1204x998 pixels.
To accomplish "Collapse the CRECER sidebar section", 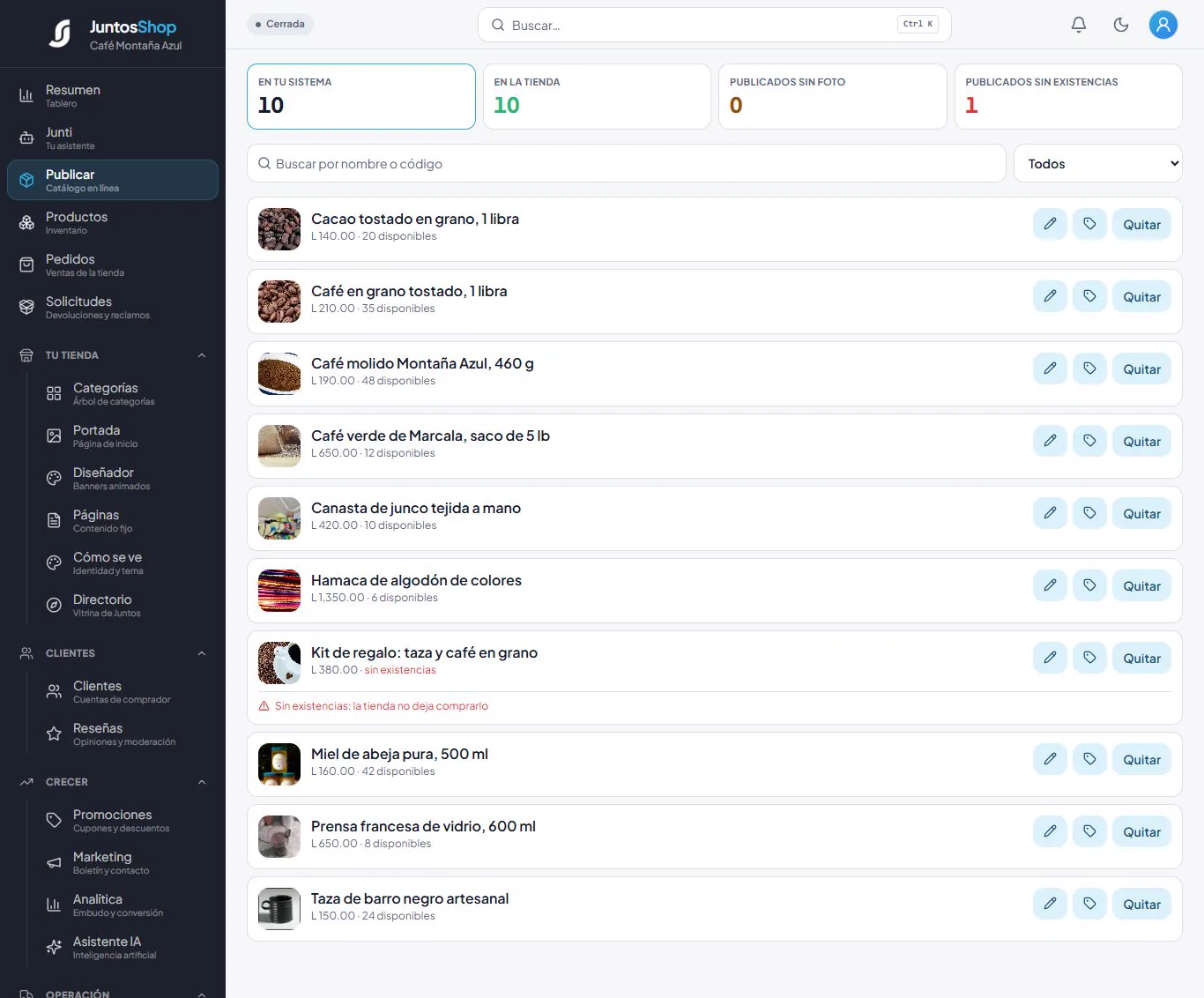I will 113,782.
